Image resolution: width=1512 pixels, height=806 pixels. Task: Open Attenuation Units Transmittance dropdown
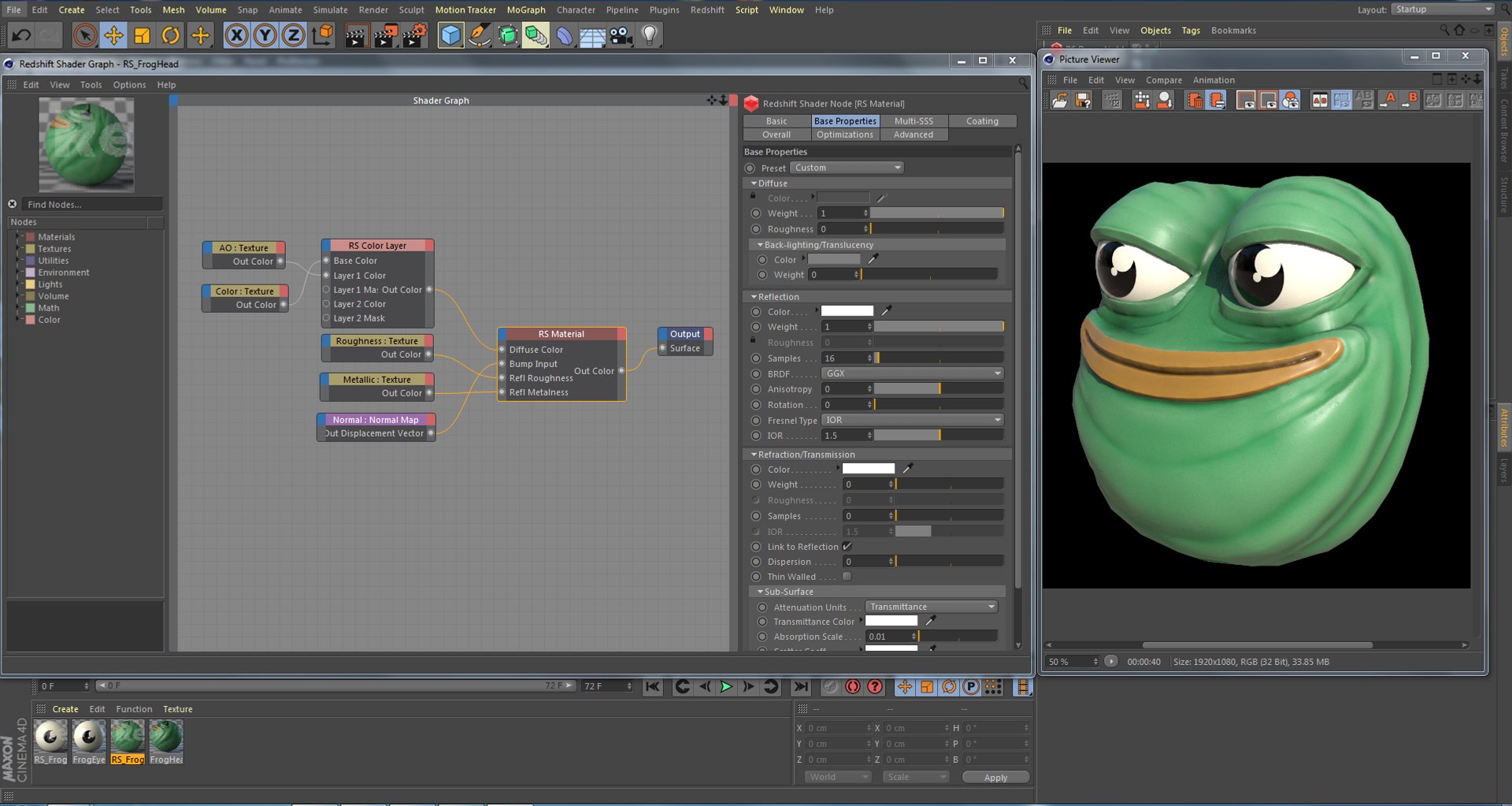(932, 607)
